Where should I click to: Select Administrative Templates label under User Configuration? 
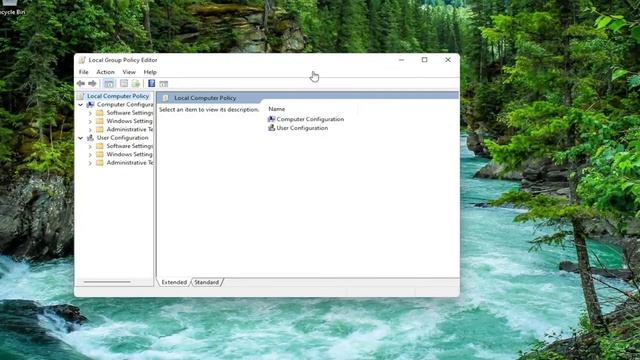(x=130, y=163)
